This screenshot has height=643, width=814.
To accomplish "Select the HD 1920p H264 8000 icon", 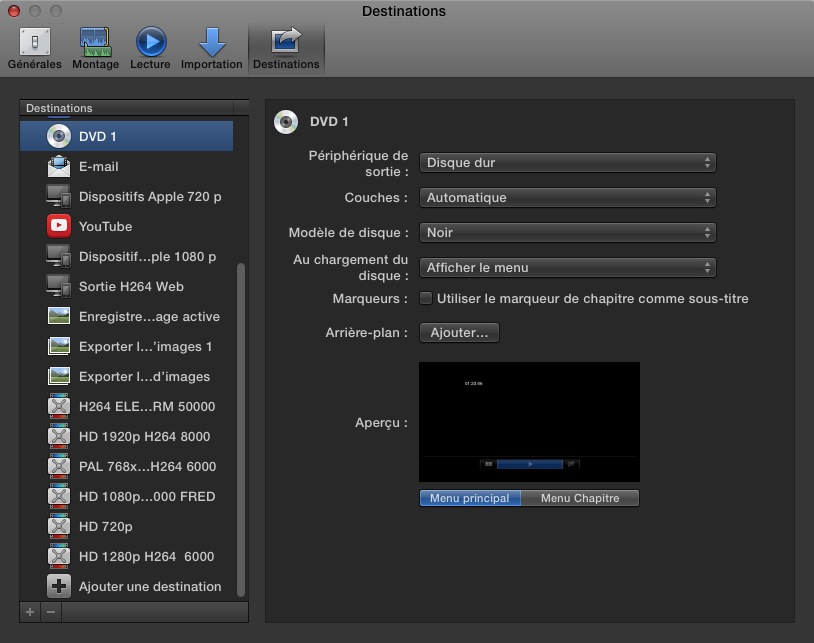I will pyautogui.click(x=57, y=436).
